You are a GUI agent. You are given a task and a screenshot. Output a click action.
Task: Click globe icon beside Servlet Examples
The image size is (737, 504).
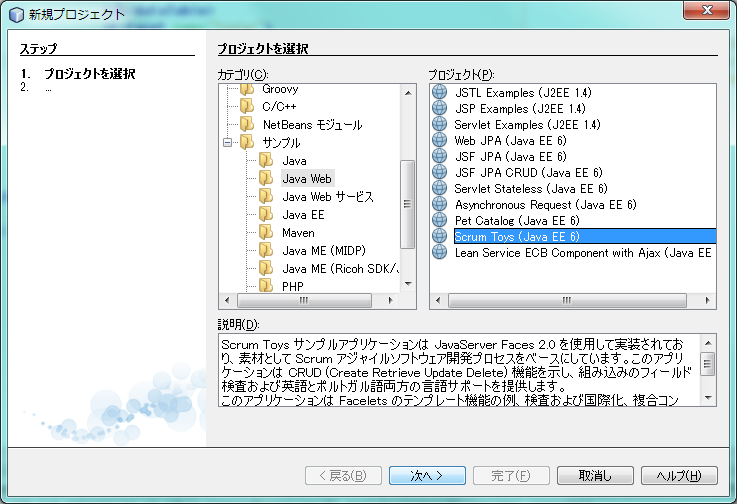coord(439,124)
